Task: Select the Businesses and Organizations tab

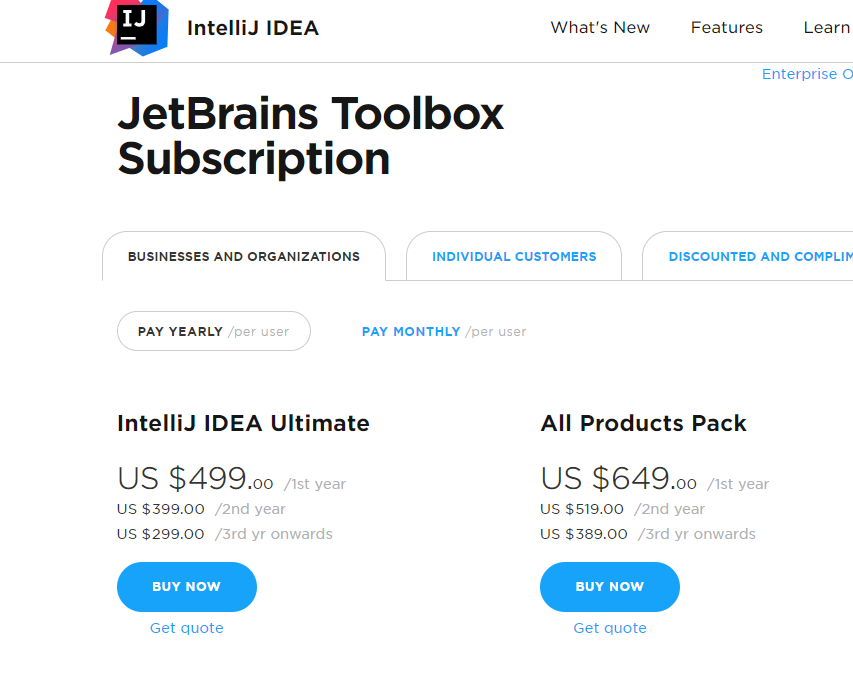Action: click(243, 256)
